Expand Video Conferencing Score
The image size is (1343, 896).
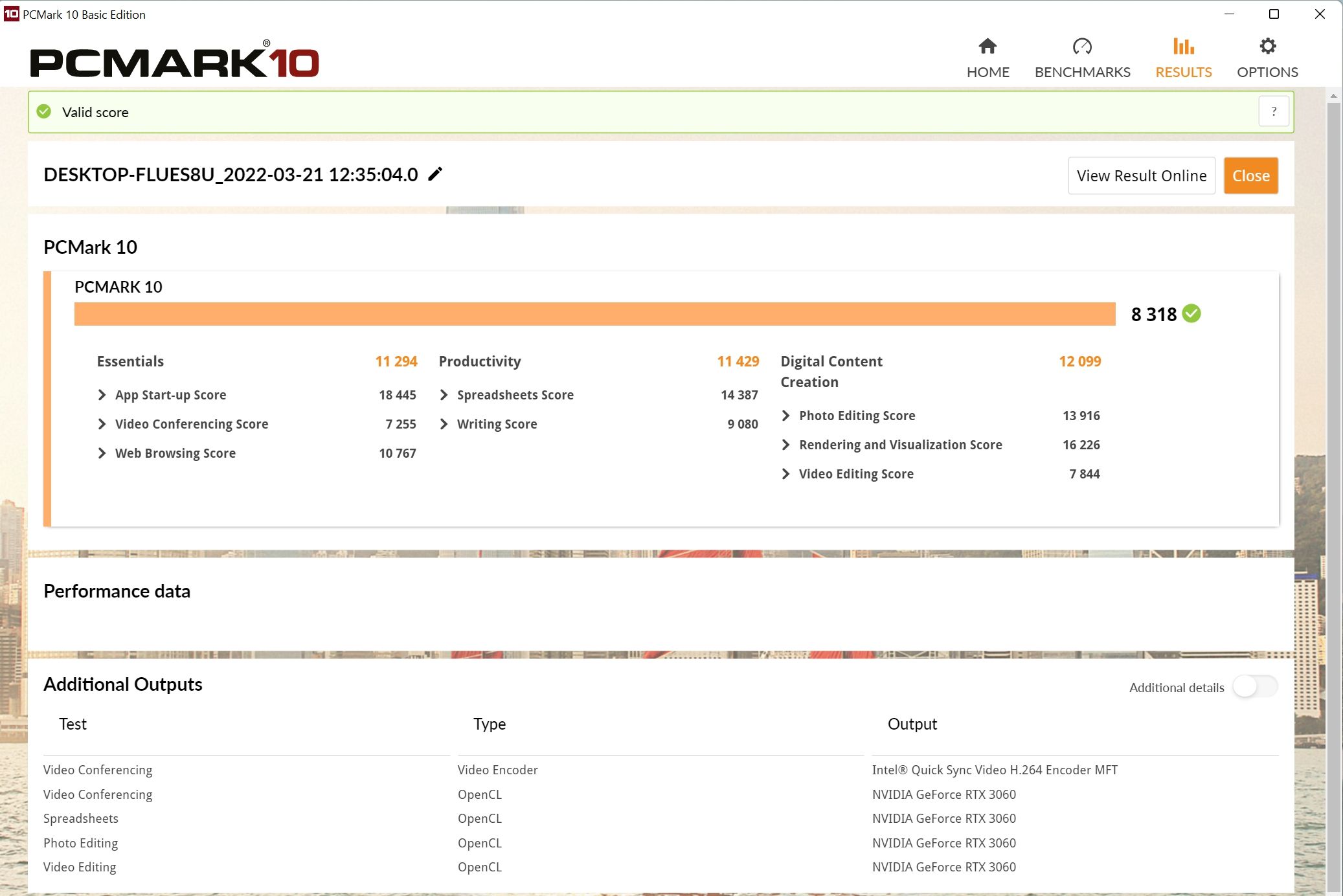(102, 424)
